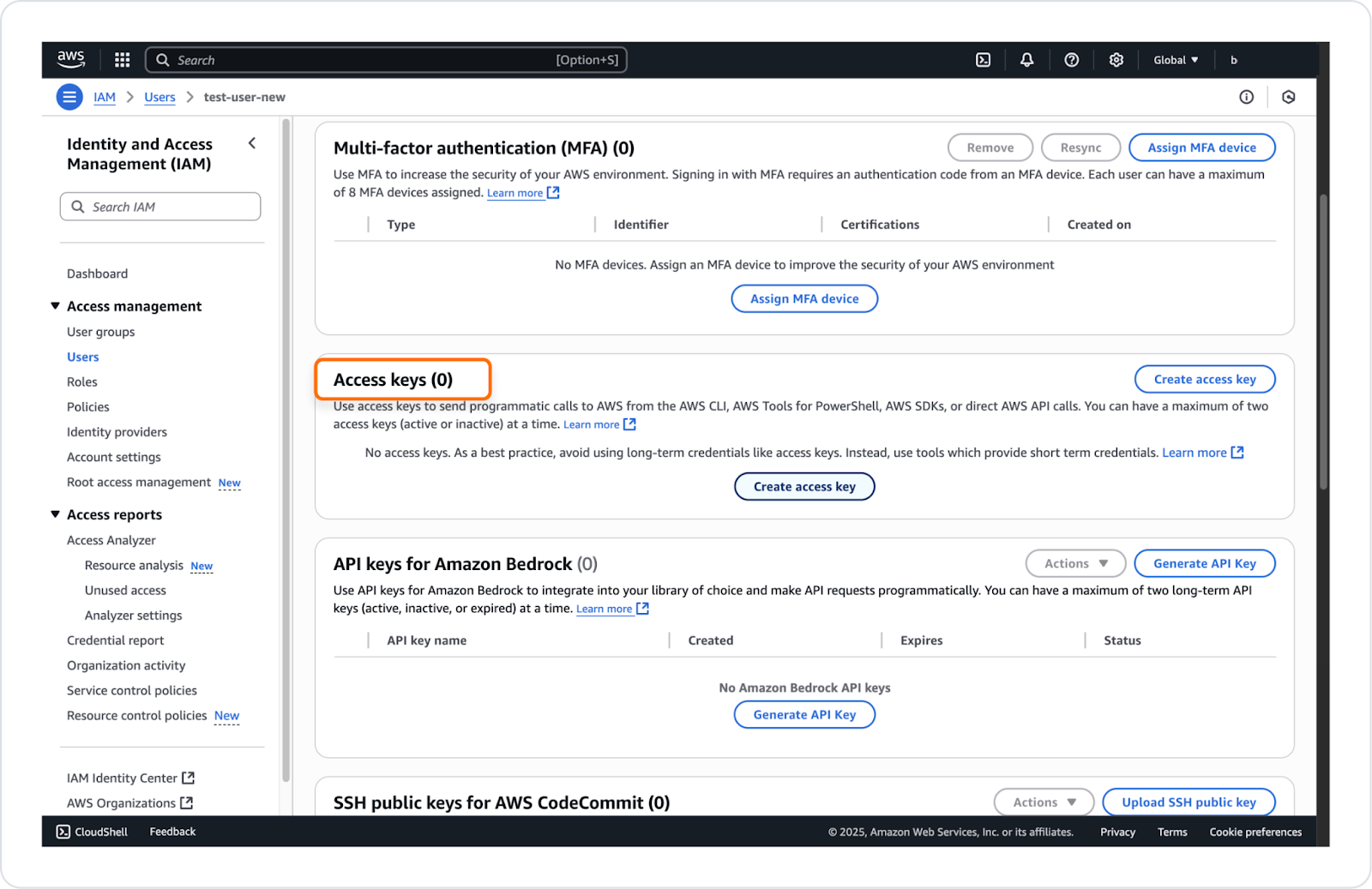
Task: Launch CloudShell from top bar icon
Action: coord(984,60)
